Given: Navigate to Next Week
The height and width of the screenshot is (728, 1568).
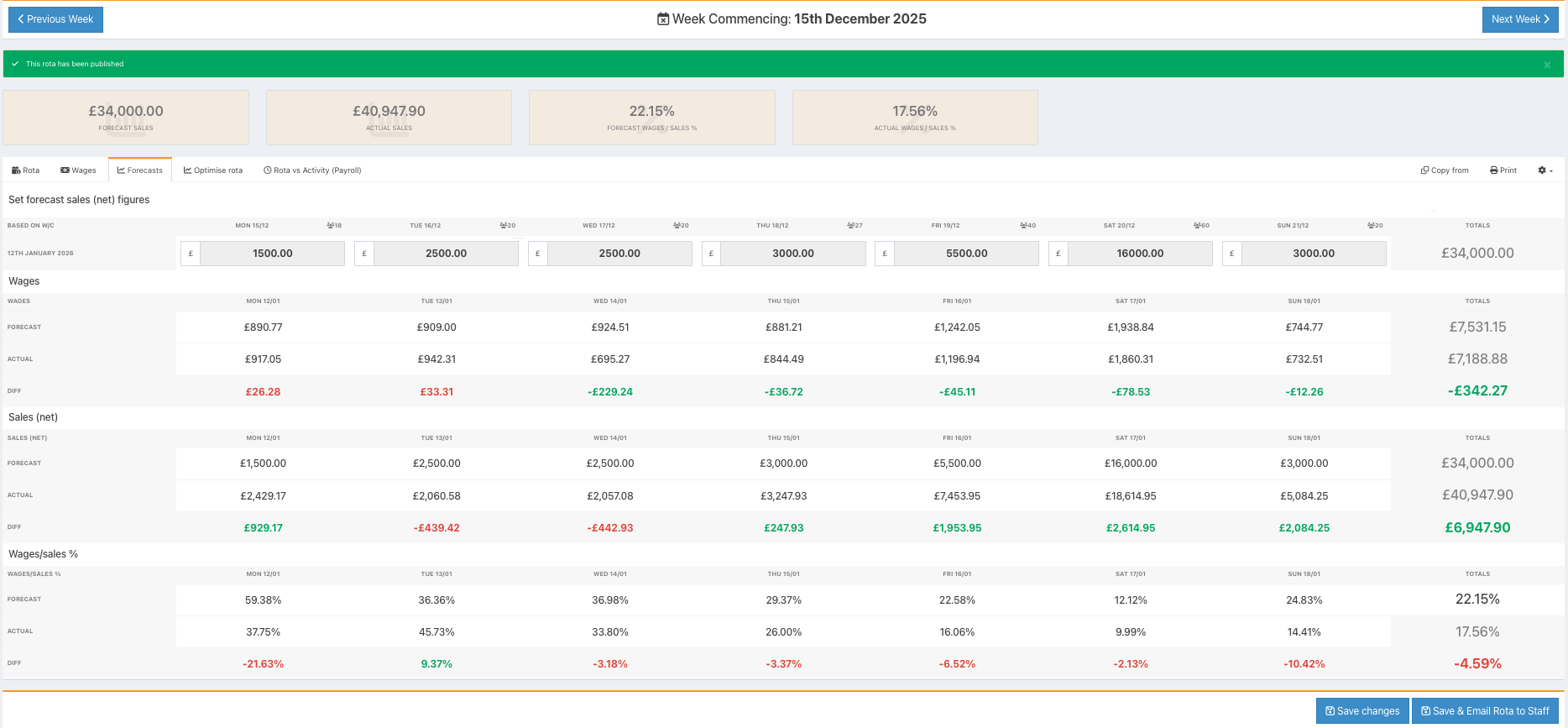Looking at the screenshot, I should tap(1520, 19).
